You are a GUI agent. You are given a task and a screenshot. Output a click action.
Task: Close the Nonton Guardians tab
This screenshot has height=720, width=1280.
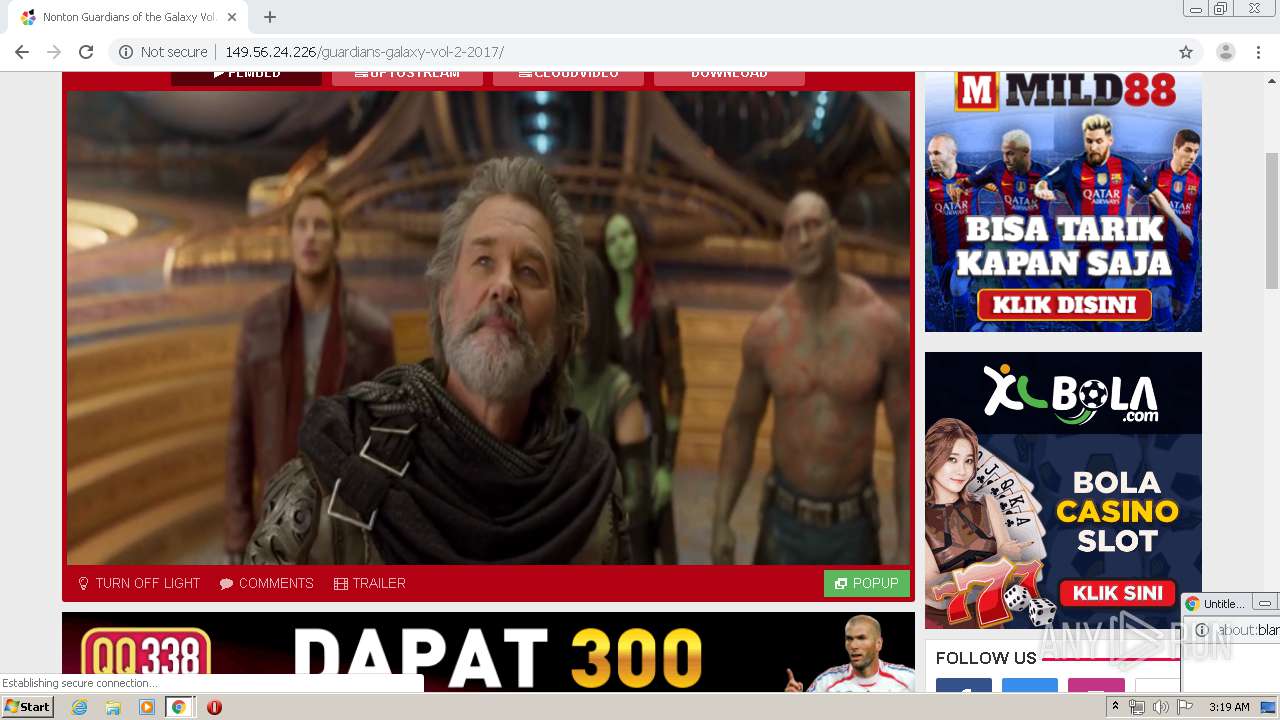pos(232,17)
